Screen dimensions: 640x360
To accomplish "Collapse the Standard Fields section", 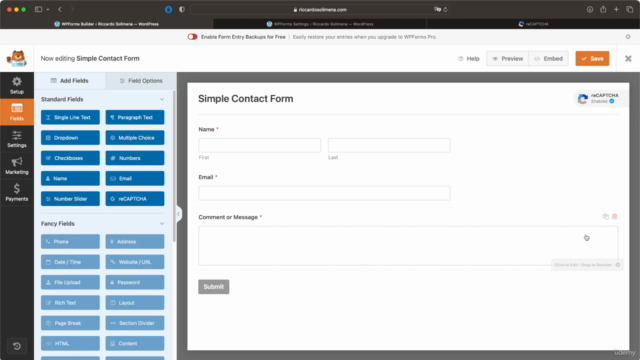I will click(x=162, y=99).
